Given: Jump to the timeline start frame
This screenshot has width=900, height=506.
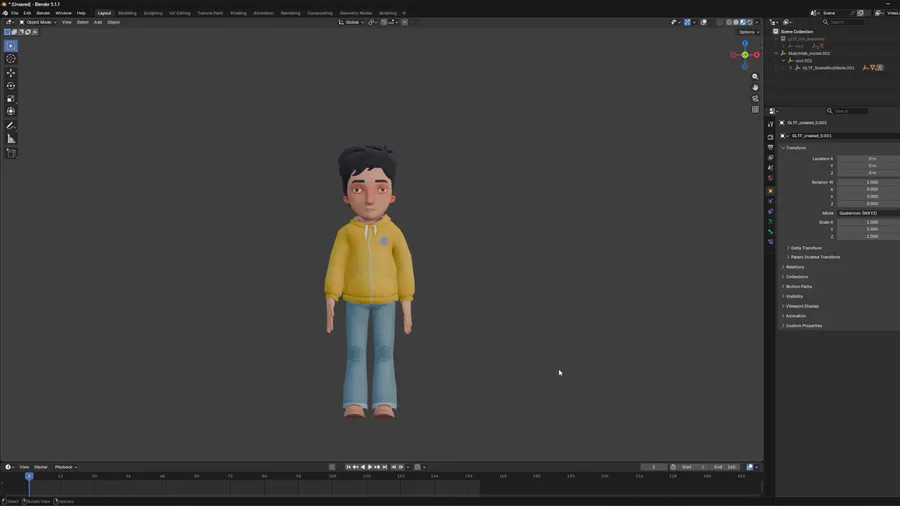Looking at the screenshot, I should (x=348, y=467).
